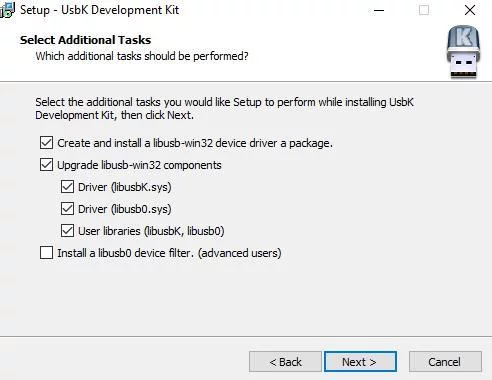Click the Next button
The height and width of the screenshot is (380, 492).
point(360,362)
